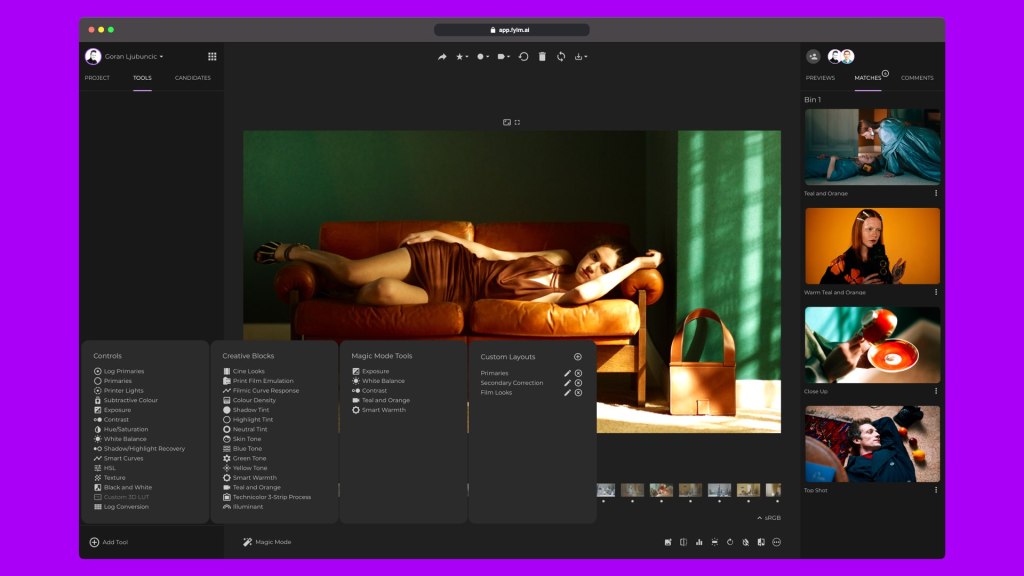This screenshot has width=1024, height=576.
Task: Select Filmic Curve Response block
Action: coord(261,391)
